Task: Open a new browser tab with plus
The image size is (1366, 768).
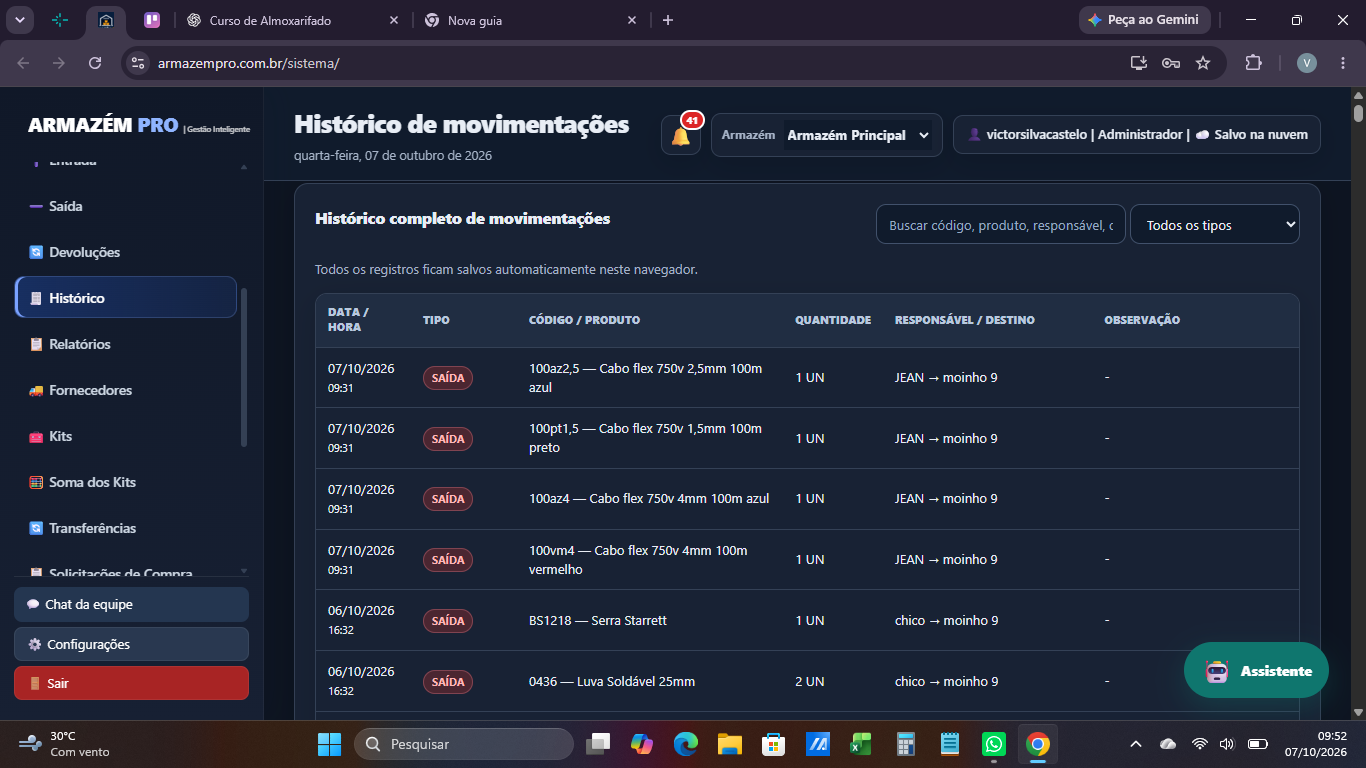Action: [668, 20]
